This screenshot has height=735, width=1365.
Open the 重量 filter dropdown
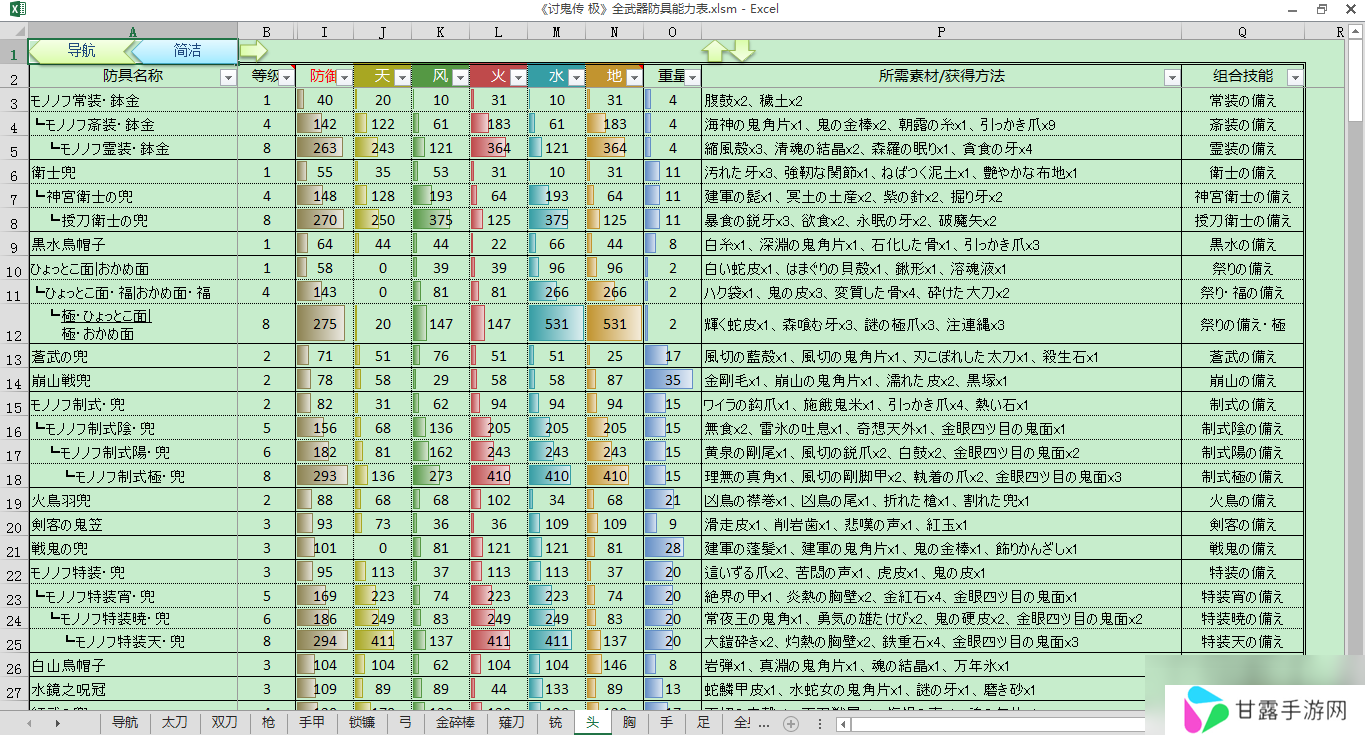(x=692, y=77)
